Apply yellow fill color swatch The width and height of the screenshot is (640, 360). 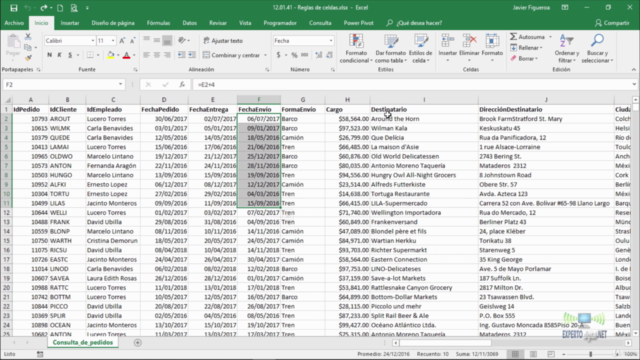pos(111,55)
